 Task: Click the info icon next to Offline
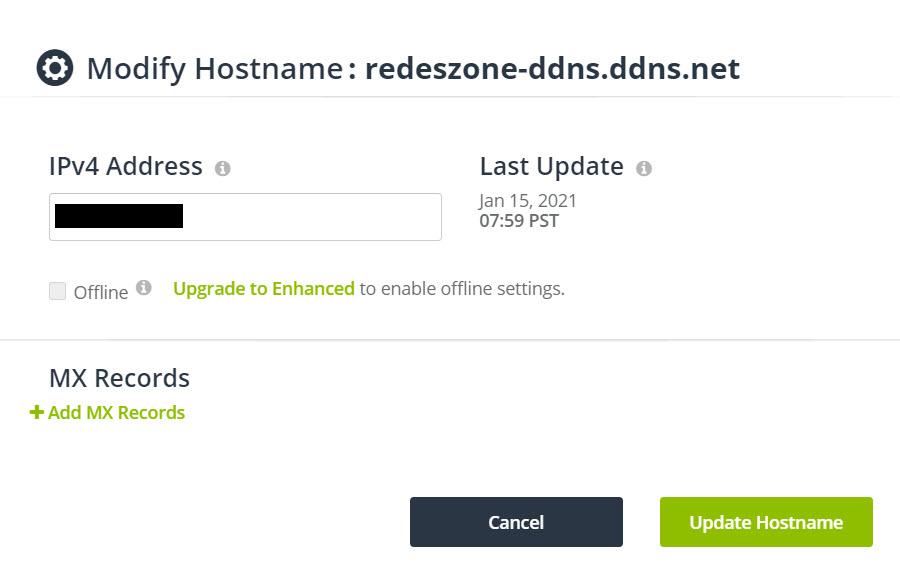144,288
